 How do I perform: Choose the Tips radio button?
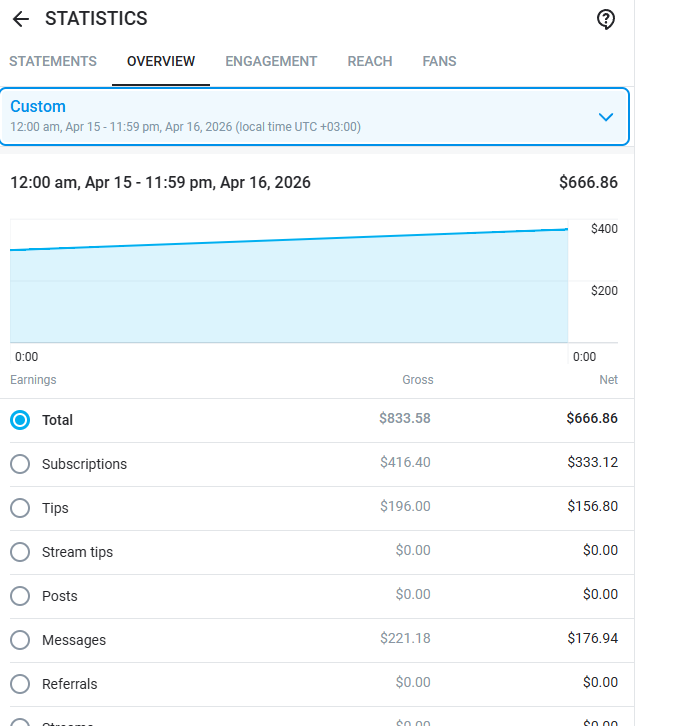(x=20, y=508)
